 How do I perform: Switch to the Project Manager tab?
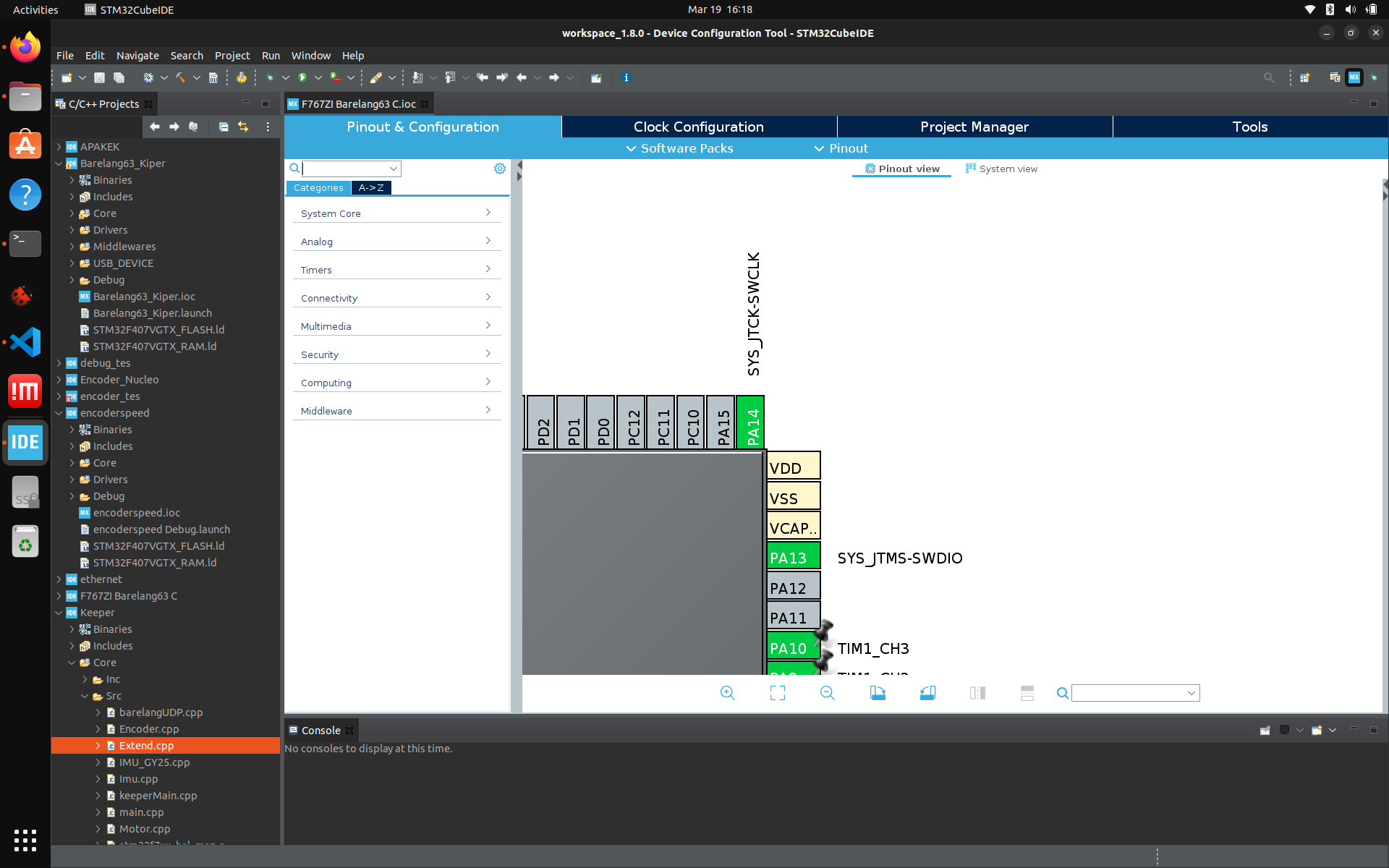click(x=974, y=127)
